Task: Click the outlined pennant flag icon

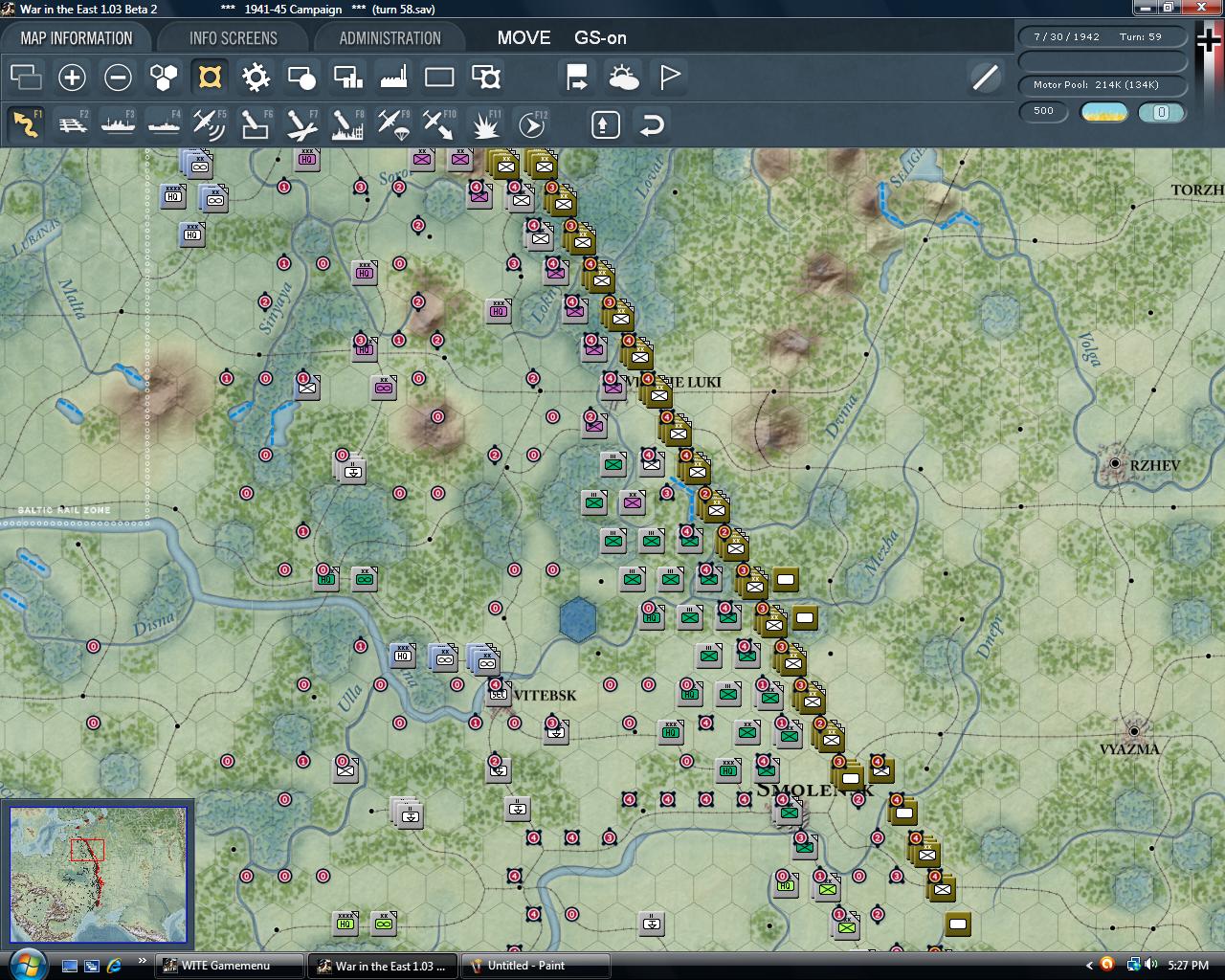Action: pos(669,77)
